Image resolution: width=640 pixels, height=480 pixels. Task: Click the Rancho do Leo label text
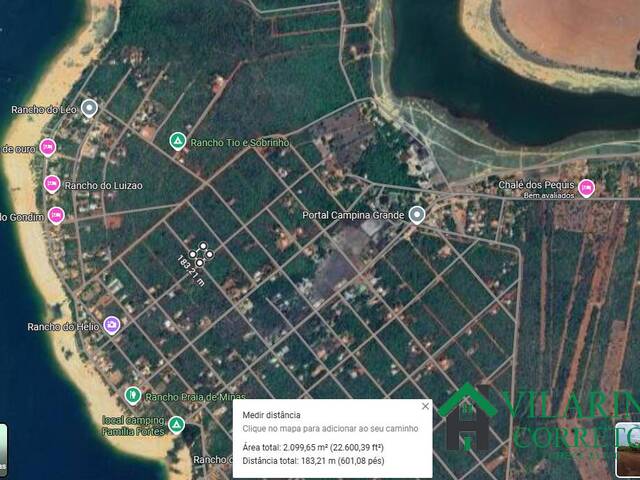(44, 110)
